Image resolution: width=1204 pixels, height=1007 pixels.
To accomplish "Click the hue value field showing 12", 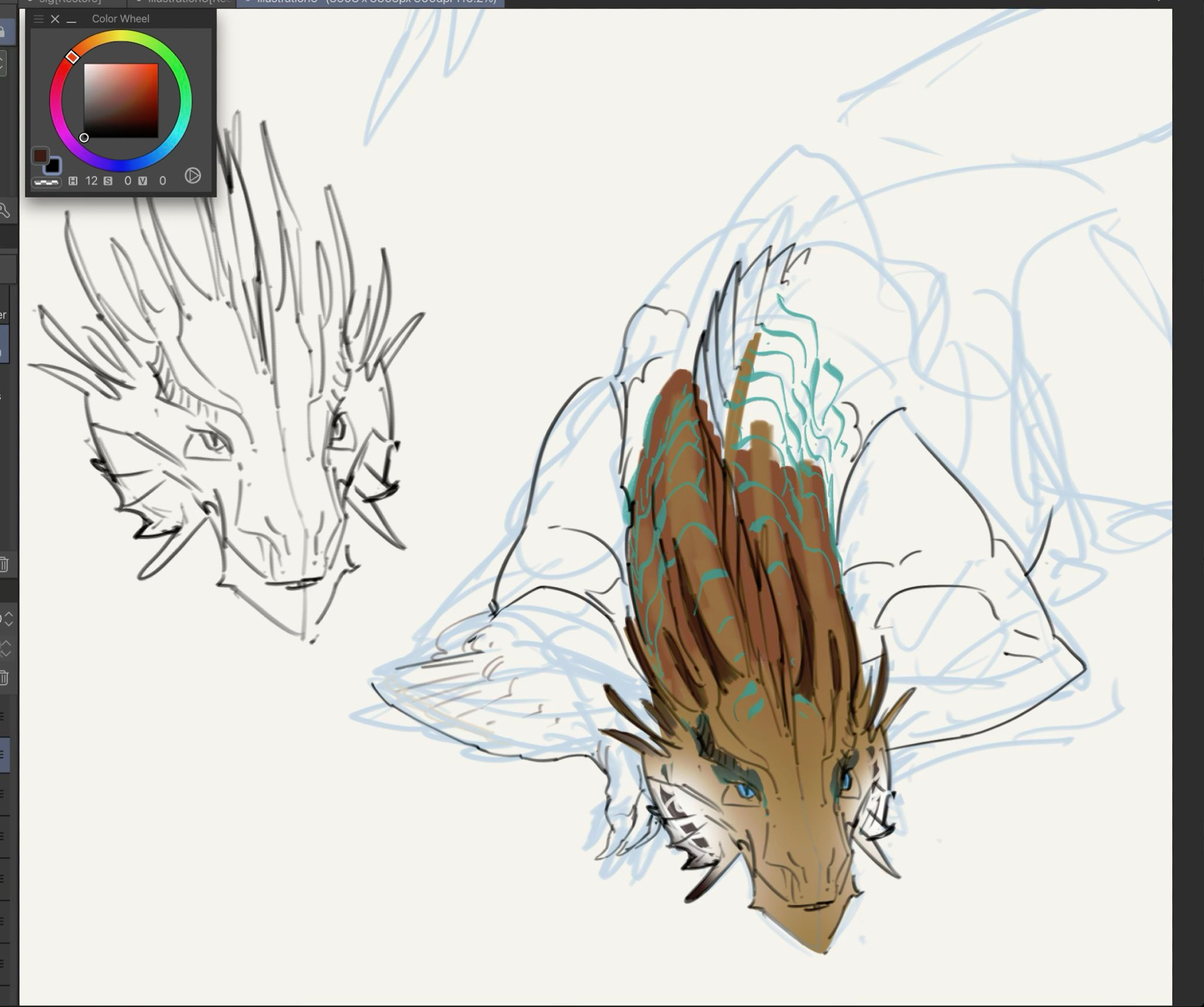I will pos(92,181).
